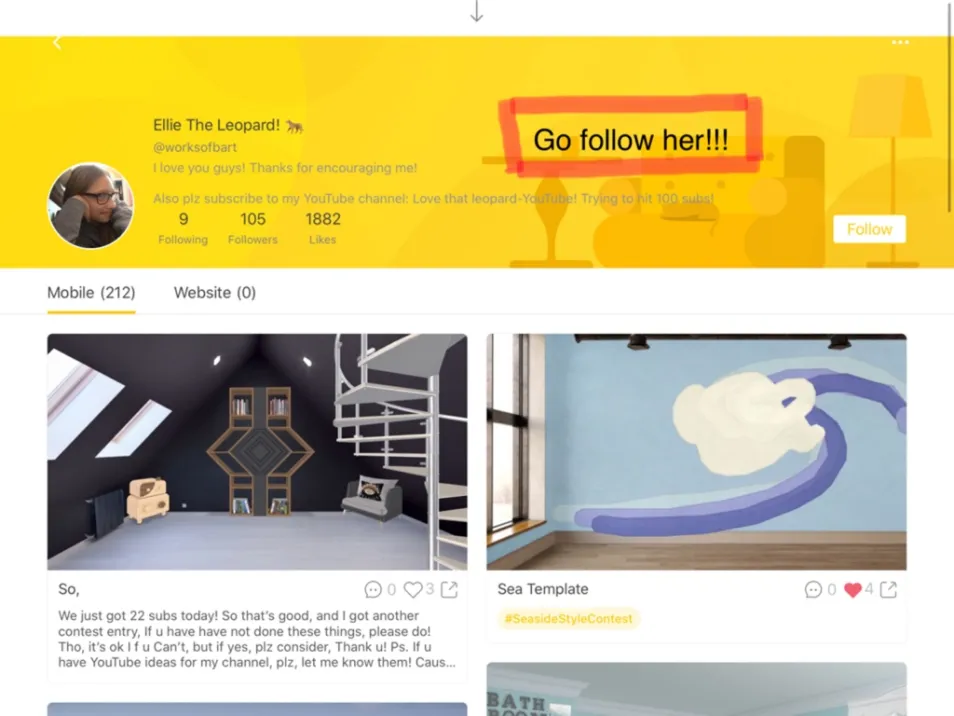Switch to the Mobile (212) tab
The width and height of the screenshot is (954, 716).
pyautogui.click(x=91, y=293)
